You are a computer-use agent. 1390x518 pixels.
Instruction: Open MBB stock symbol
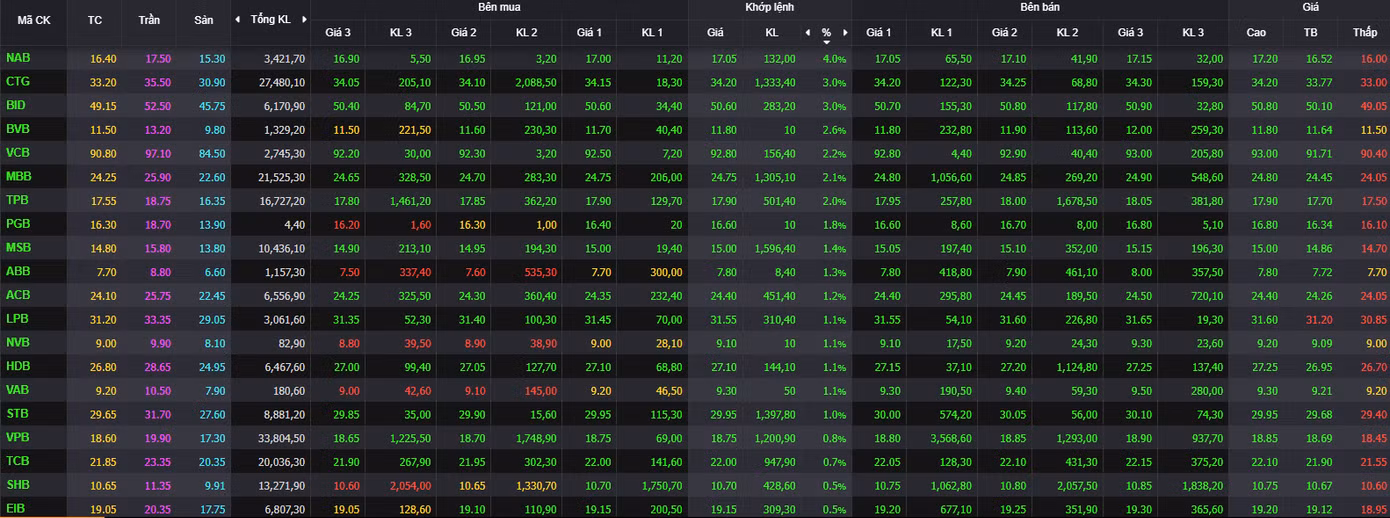18,177
